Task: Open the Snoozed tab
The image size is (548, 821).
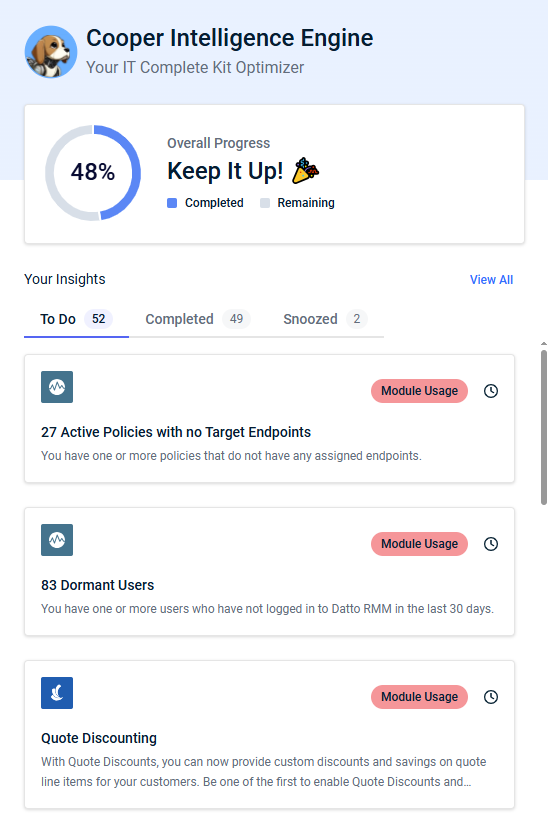Action: point(325,319)
